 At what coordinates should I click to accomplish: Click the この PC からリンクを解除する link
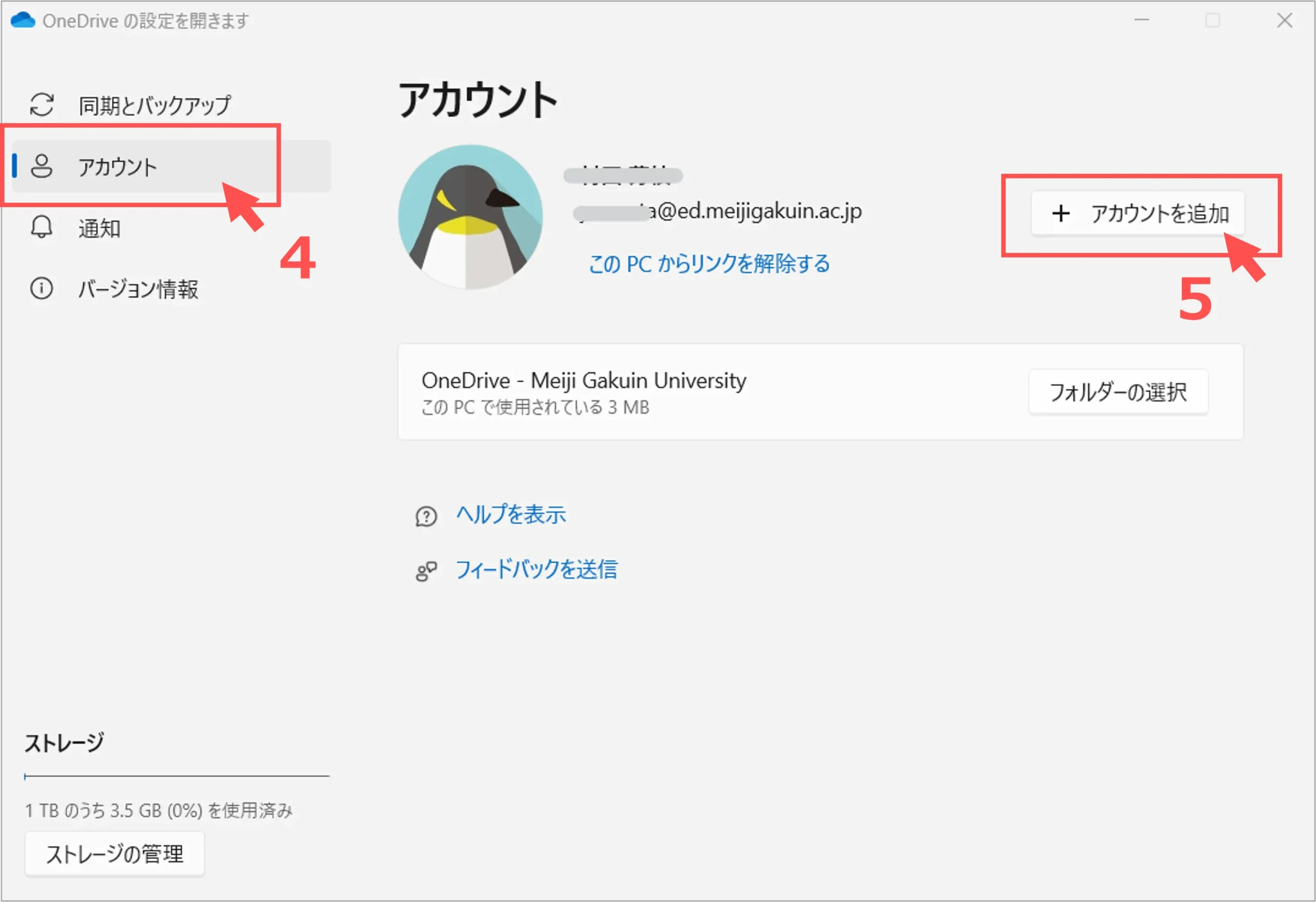point(709,264)
